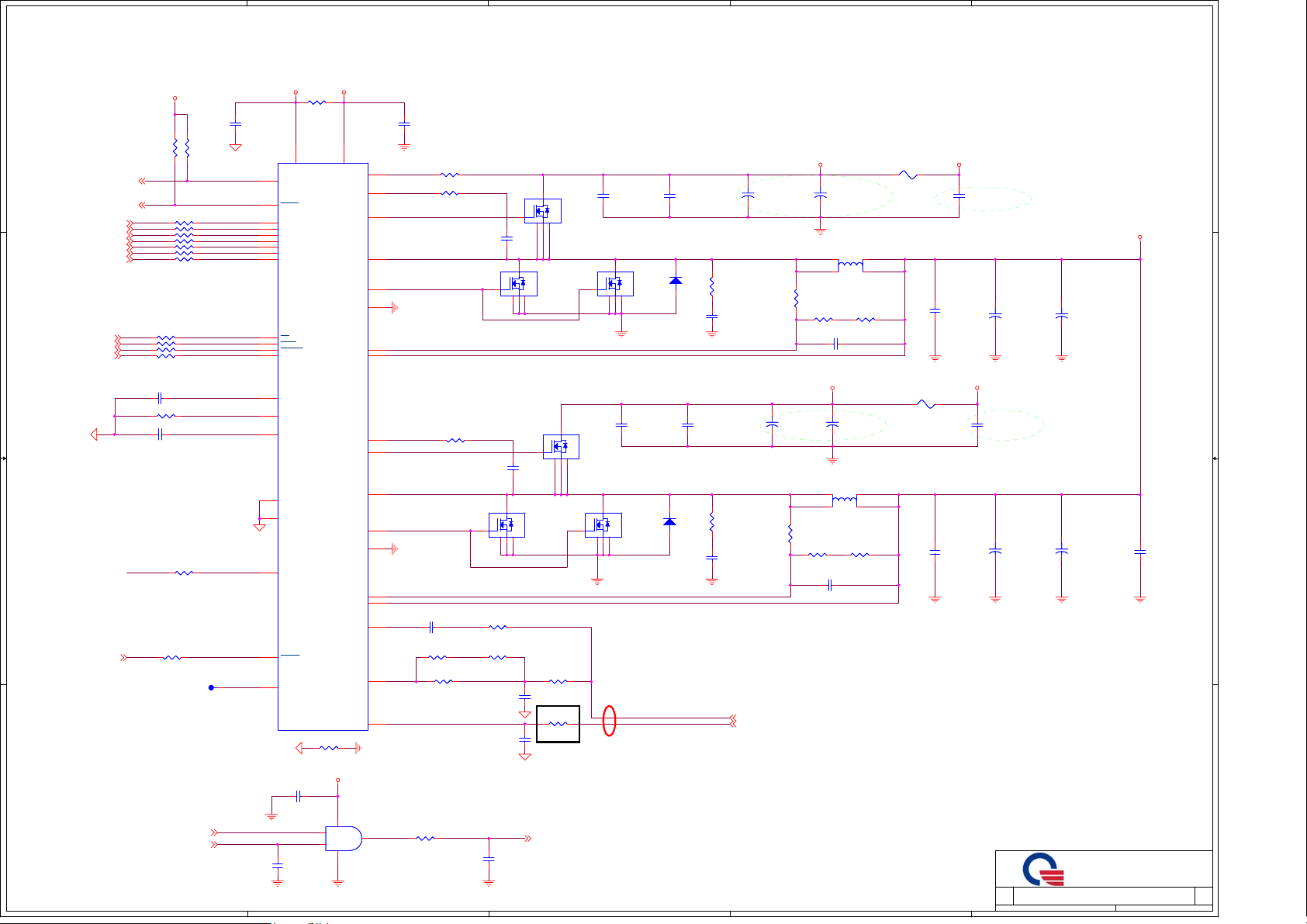Select right resistor of vertical pull-up pair

[188, 147]
